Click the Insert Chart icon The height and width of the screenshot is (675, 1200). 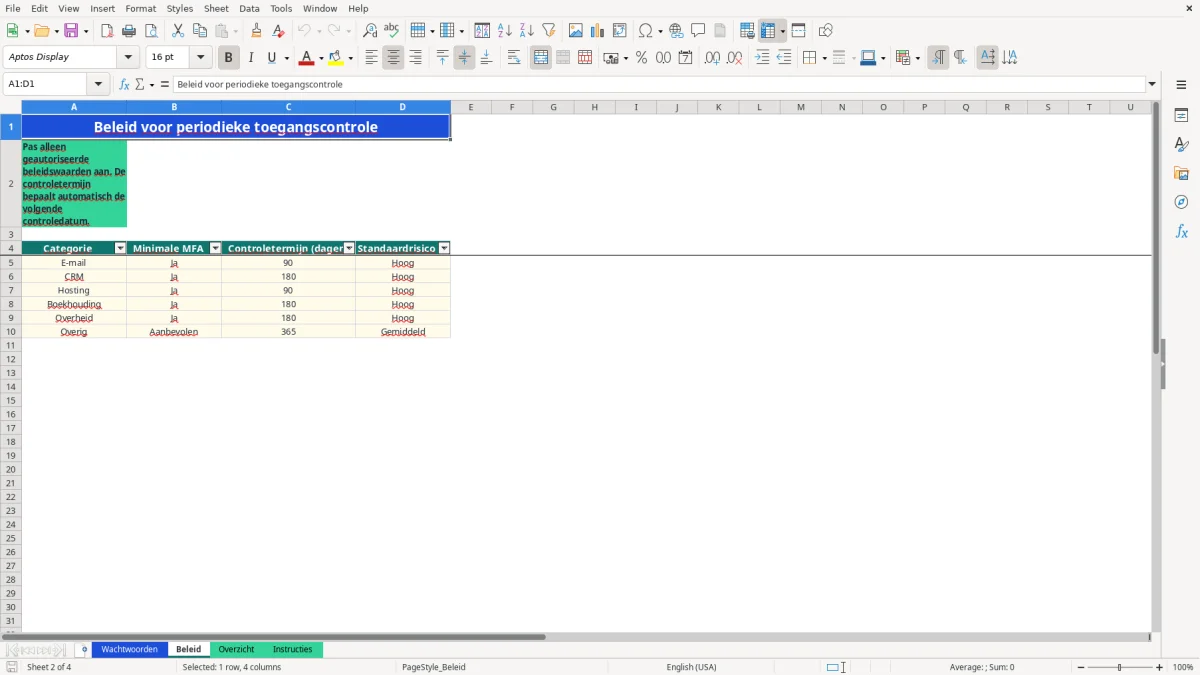598,31
